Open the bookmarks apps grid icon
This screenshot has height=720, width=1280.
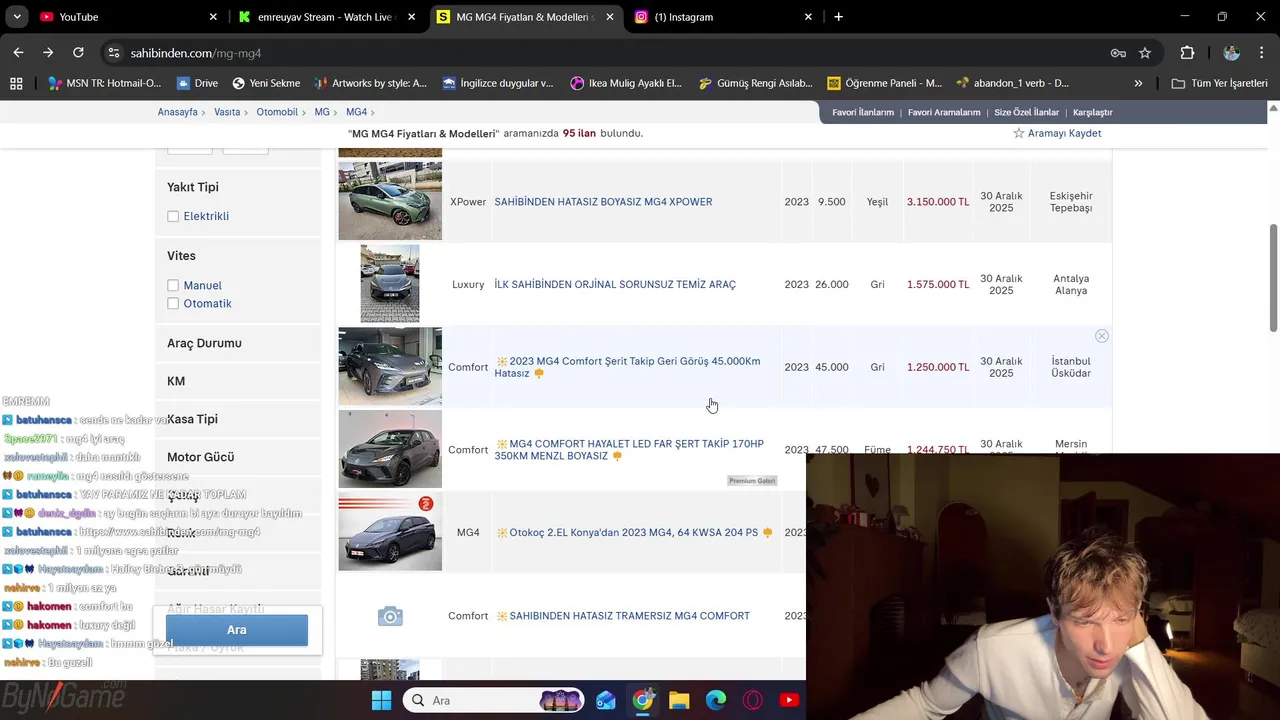pos(16,83)
